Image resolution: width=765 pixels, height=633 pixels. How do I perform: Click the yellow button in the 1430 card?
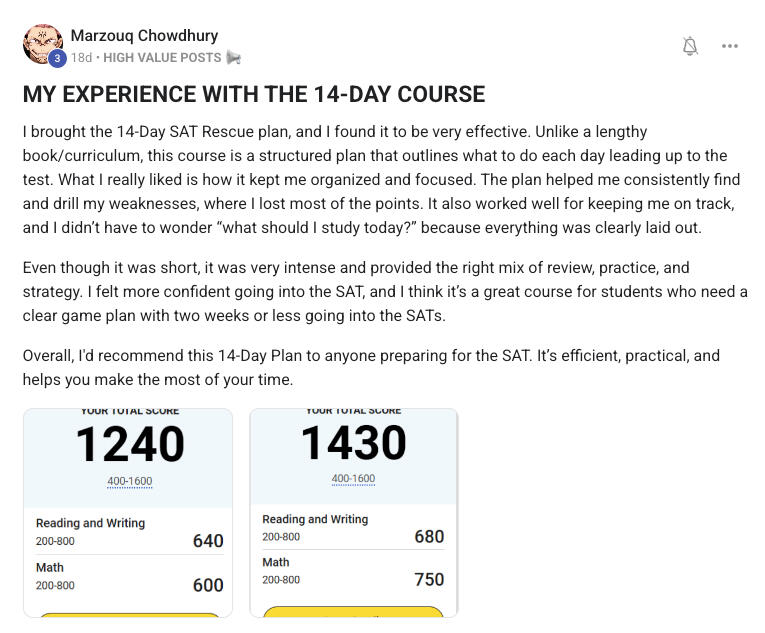coord(353,611)
